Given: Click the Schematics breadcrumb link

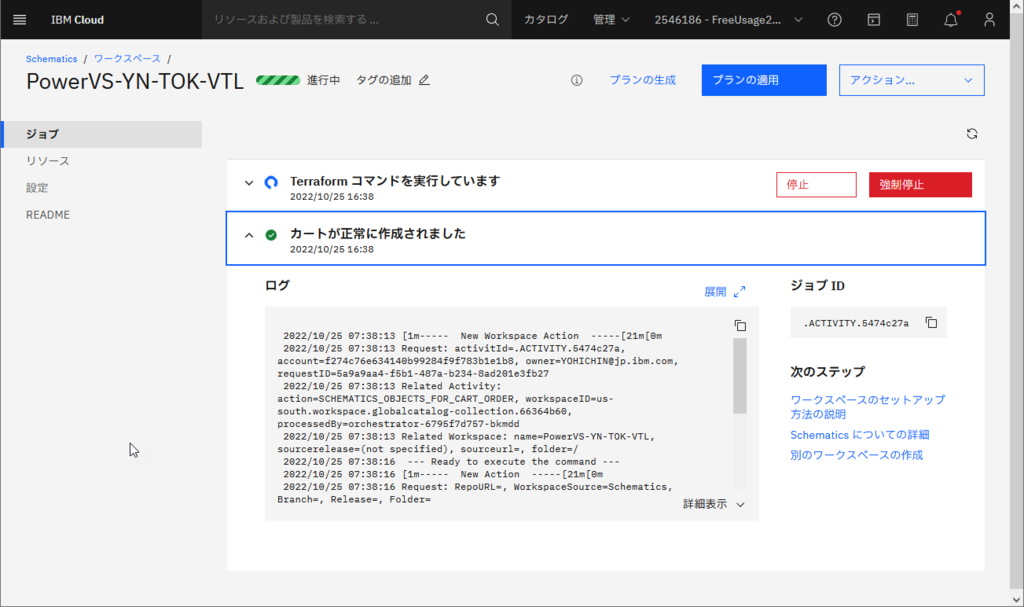Looking at the screenshot, I should [52, 59].
